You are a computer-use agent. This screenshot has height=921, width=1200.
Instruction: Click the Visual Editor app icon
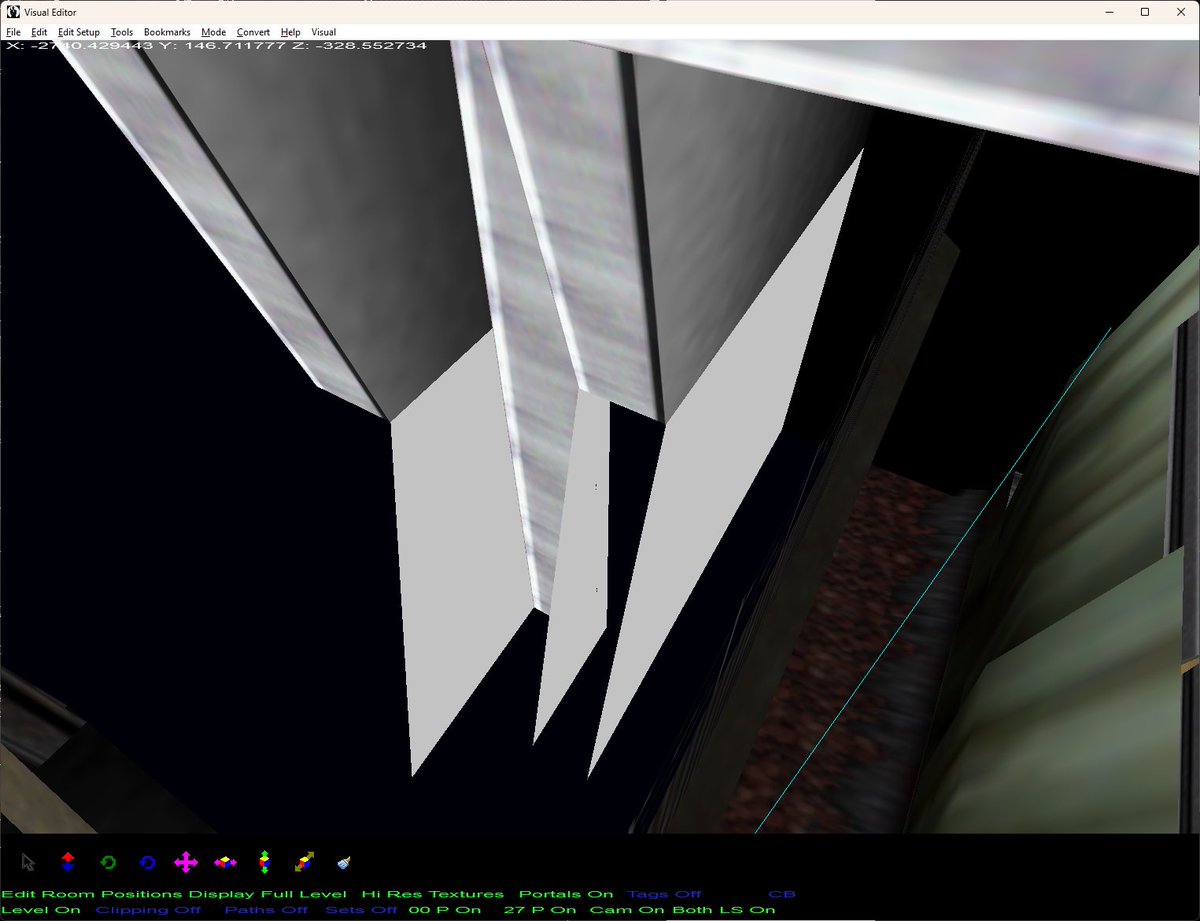point(13,12)
